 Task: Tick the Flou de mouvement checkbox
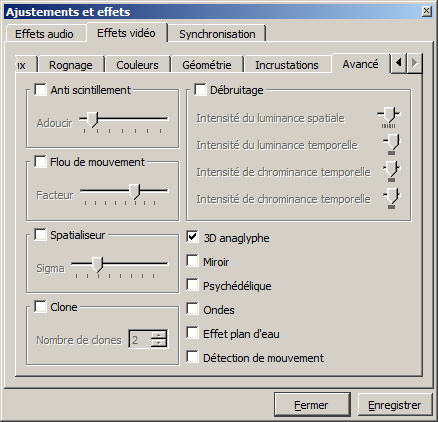click(x=40, y=162)
